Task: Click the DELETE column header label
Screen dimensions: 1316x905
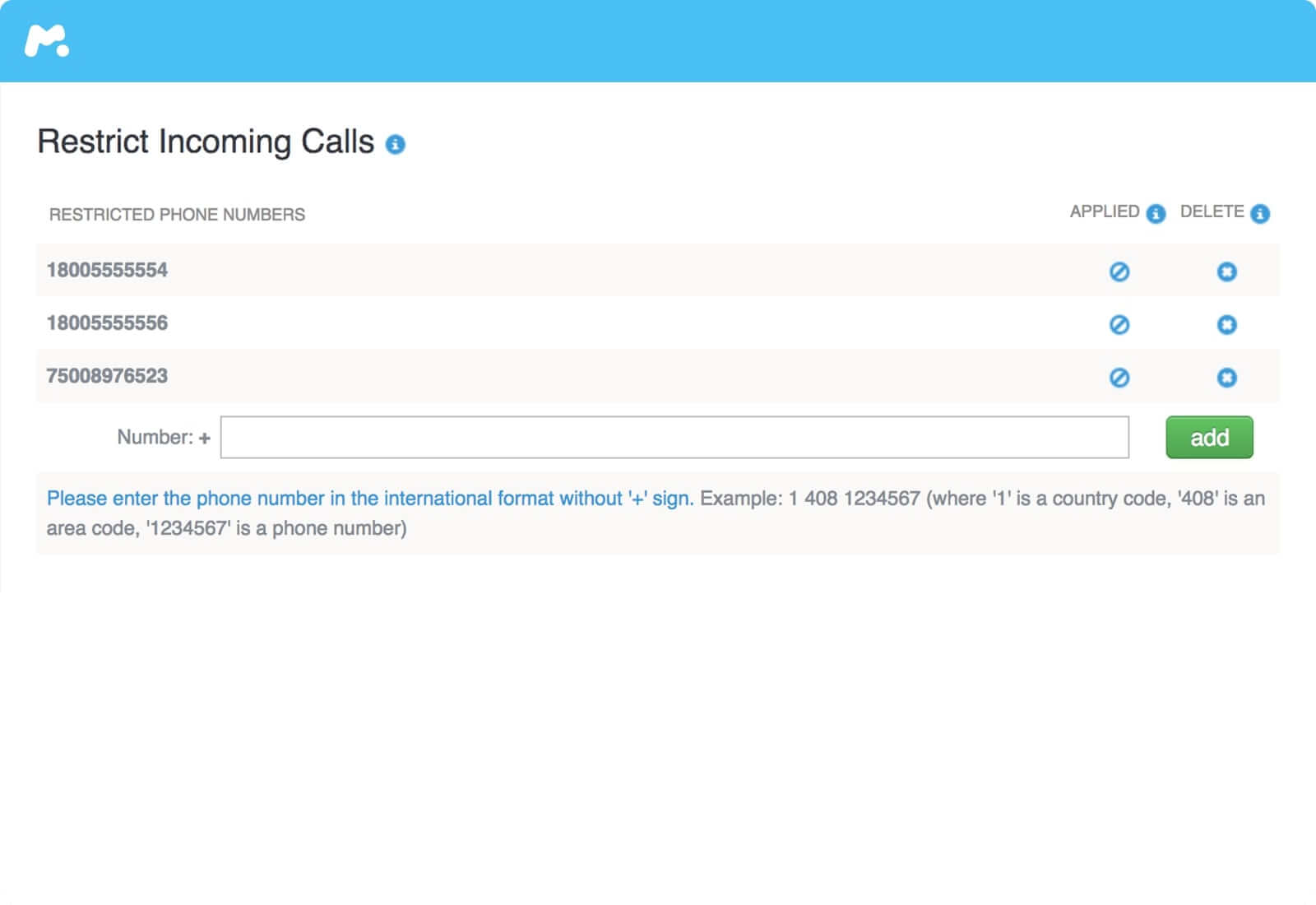Action: (x=1211, y=212)
